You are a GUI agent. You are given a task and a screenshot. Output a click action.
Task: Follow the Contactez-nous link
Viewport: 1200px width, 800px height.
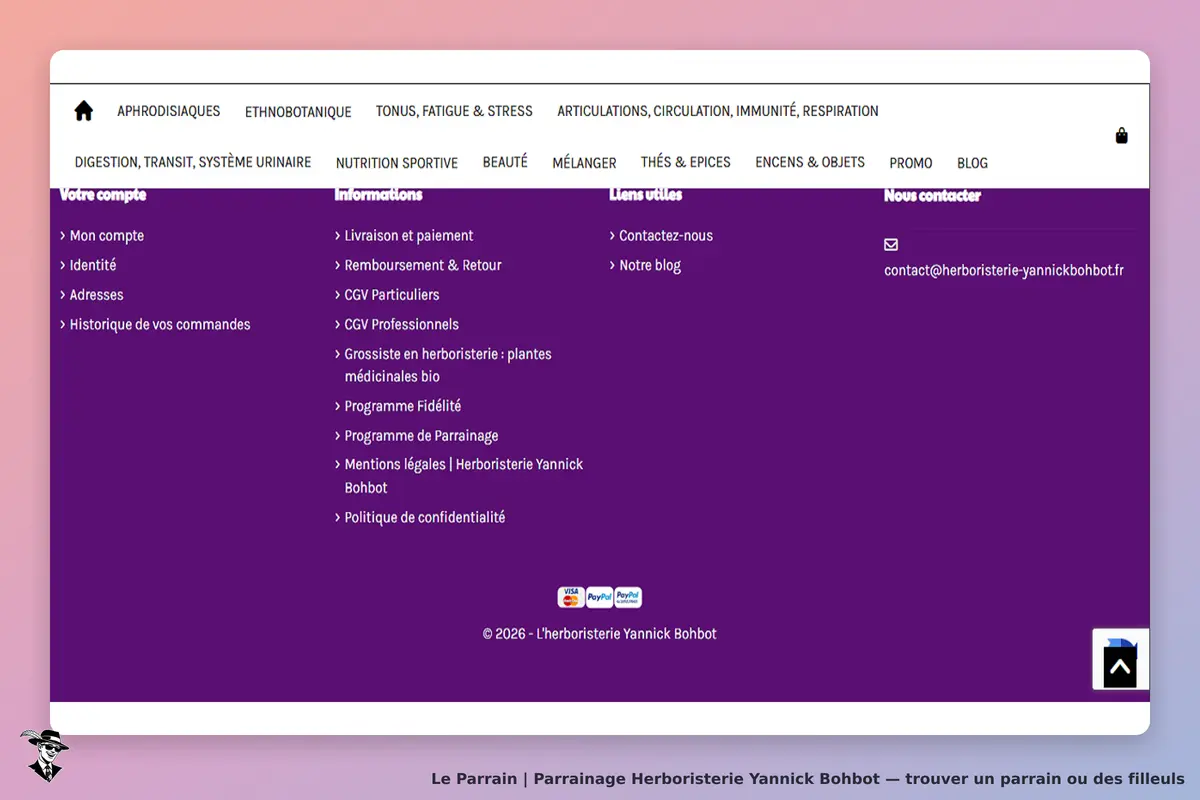tap(666, 236)
